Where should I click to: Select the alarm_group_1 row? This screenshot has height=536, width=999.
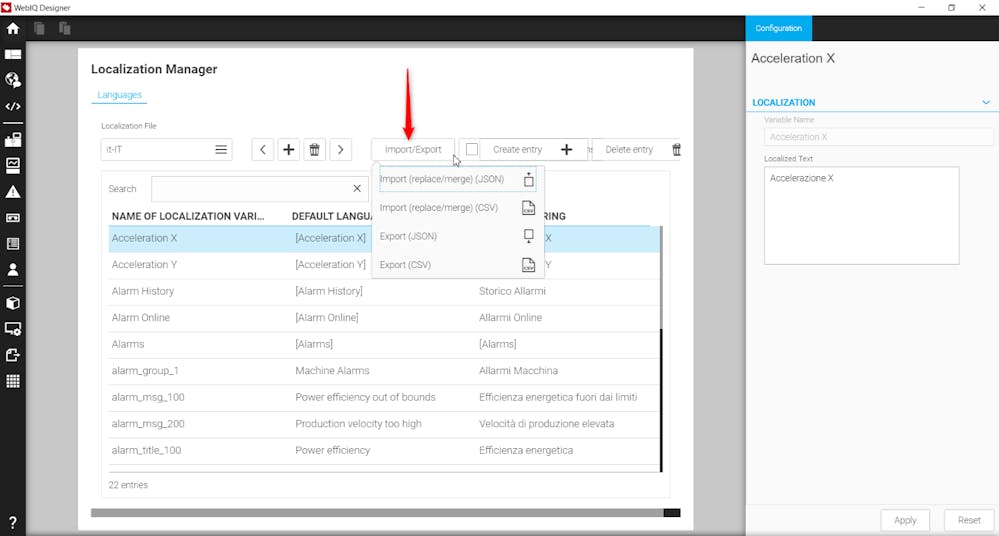coord(384,370)
